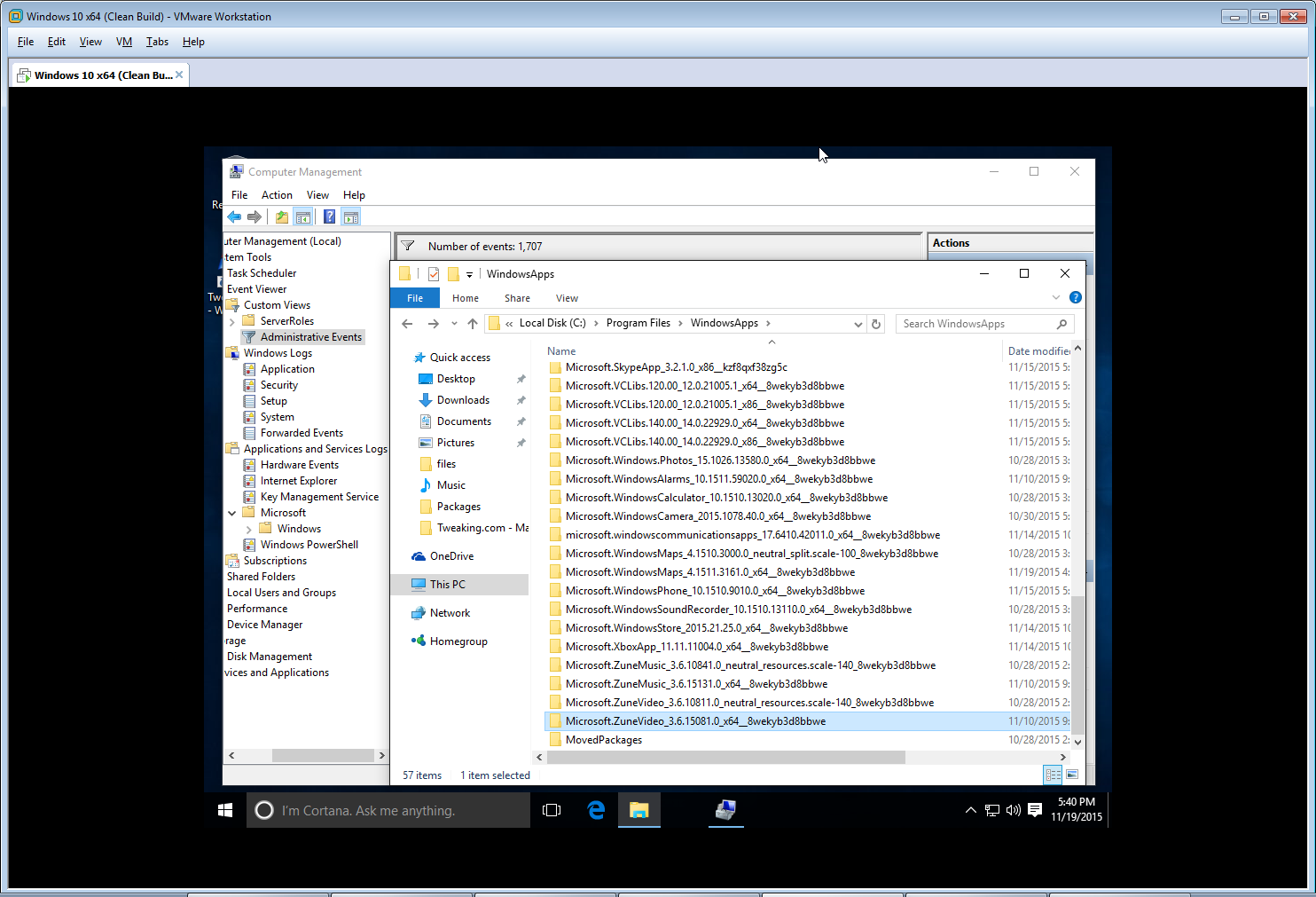Expand the ServerRoles tree node
The height and width of the screenshot is (897, 1316).
[232, 321]
